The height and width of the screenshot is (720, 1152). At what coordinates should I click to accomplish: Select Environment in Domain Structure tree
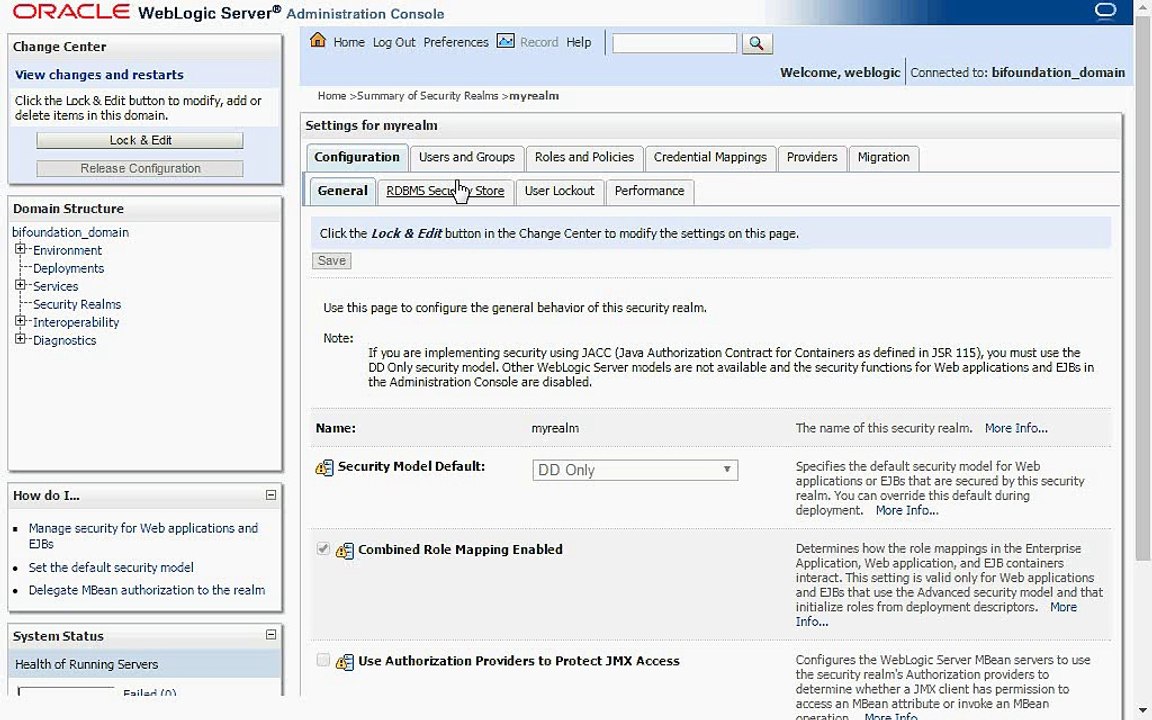point(67,251)
